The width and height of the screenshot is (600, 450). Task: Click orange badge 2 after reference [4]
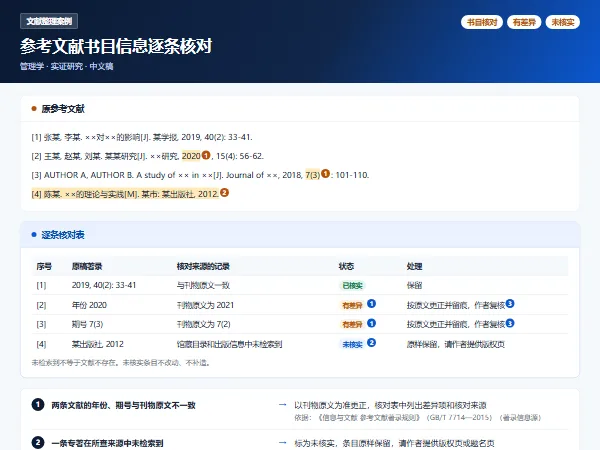pos(225,192)
